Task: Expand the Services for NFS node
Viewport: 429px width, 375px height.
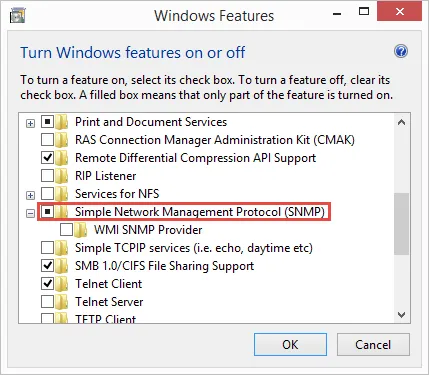Action: [x=30, y=196]
